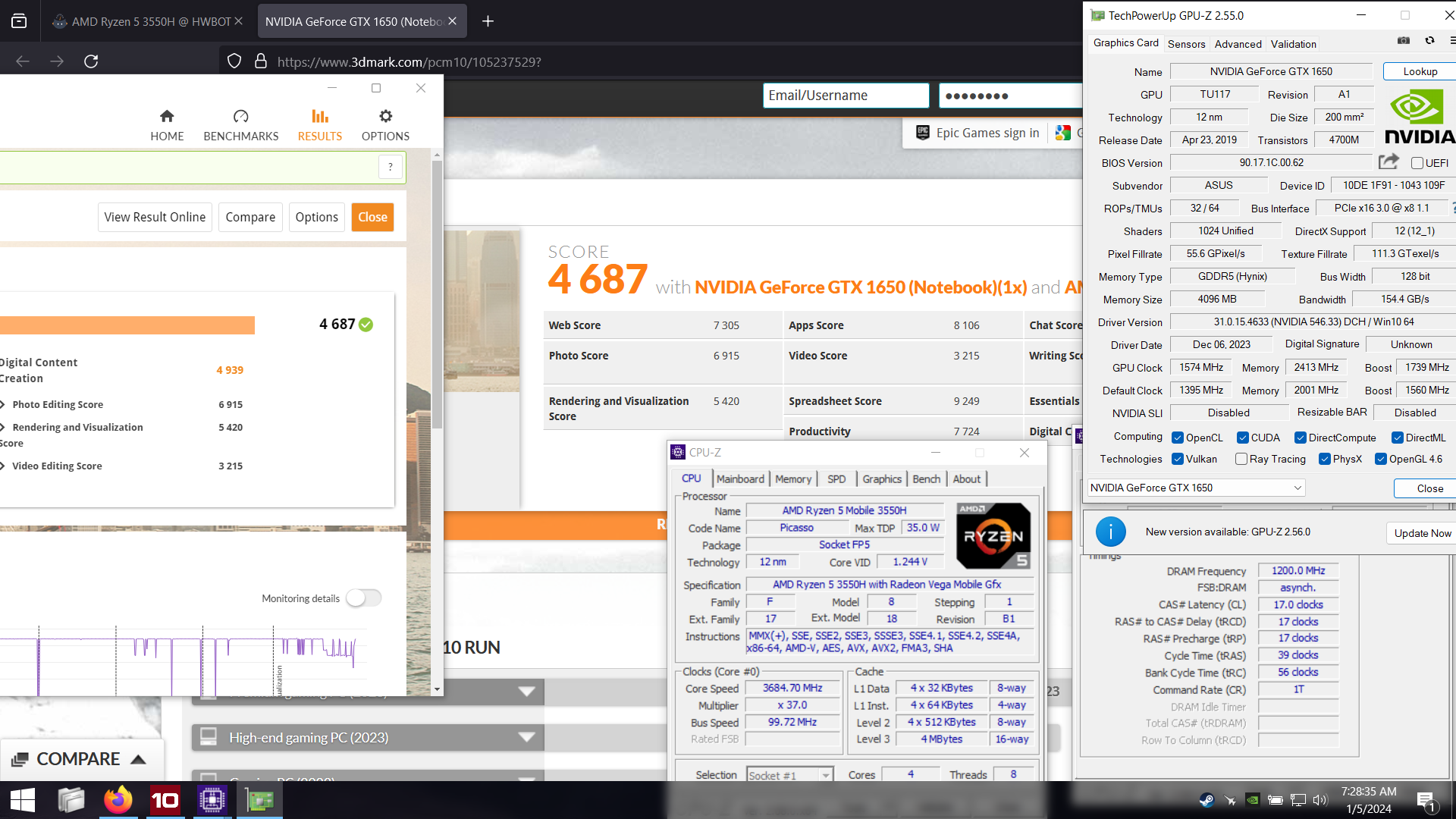The height and width of the screenshot is (819, 1456).
Task: Refresh GPU-Z data
Action: point(1429,41)
